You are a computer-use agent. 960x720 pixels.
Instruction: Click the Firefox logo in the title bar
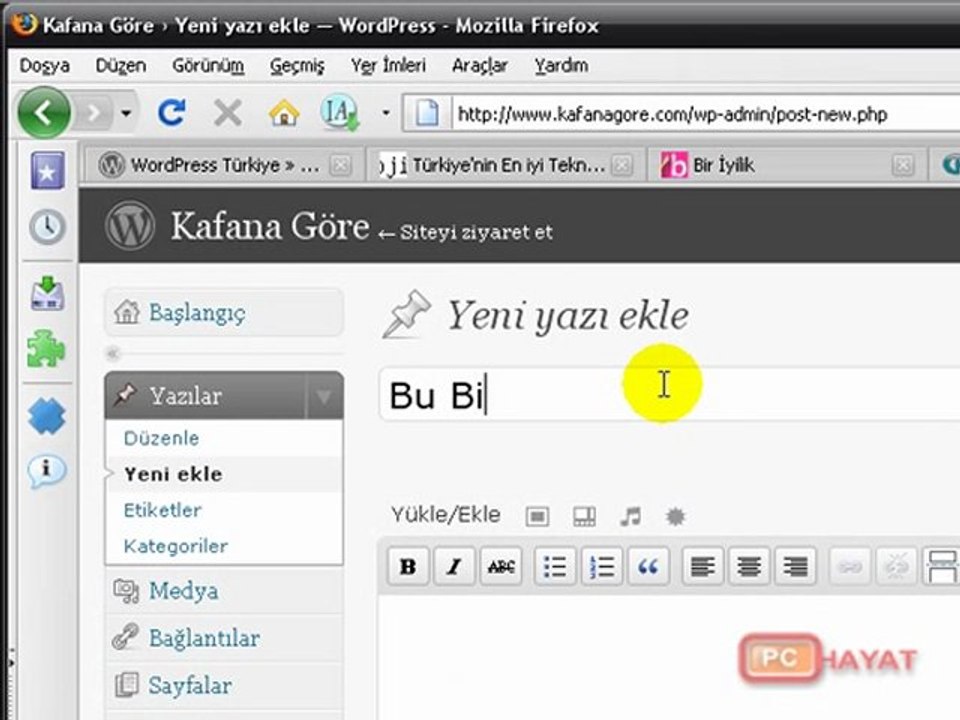[23, 24]
